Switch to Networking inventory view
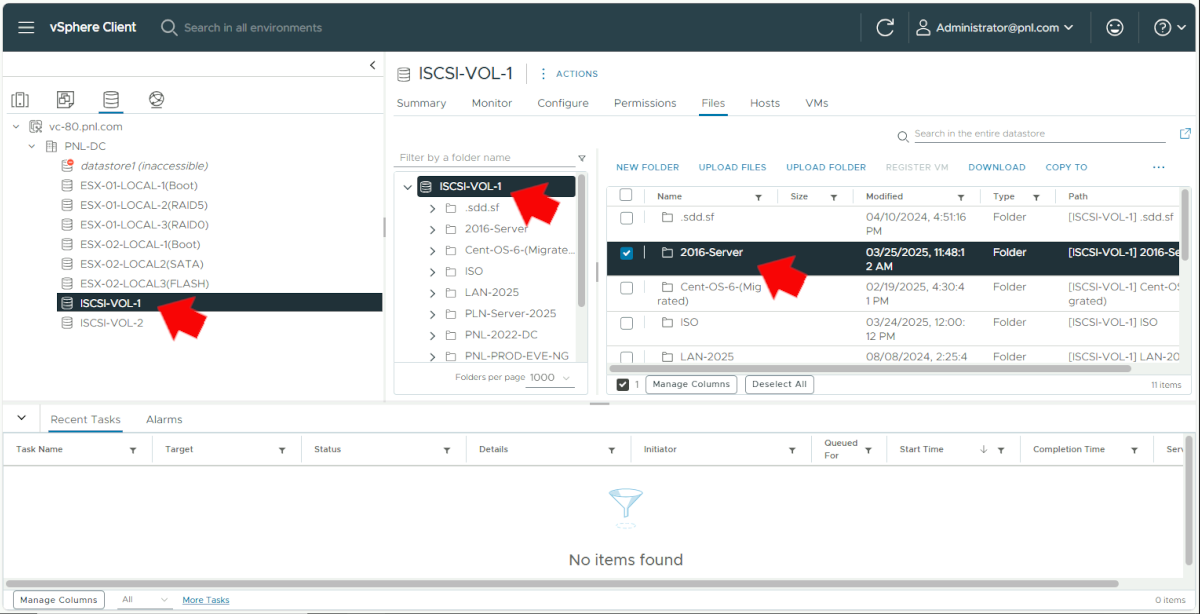1200x614 pixels. (156, 99)
